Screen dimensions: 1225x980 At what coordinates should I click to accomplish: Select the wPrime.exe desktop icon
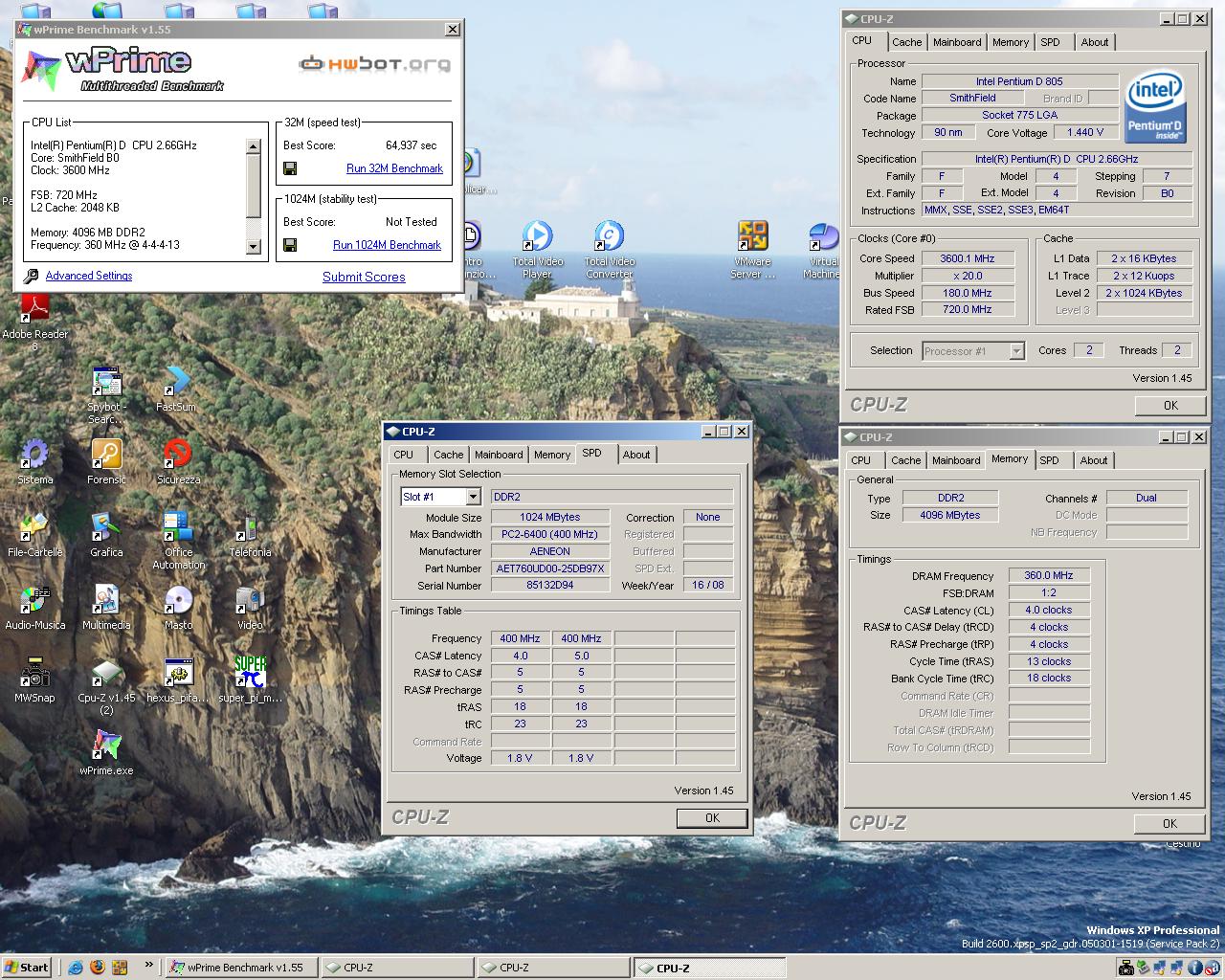point(106,746)
